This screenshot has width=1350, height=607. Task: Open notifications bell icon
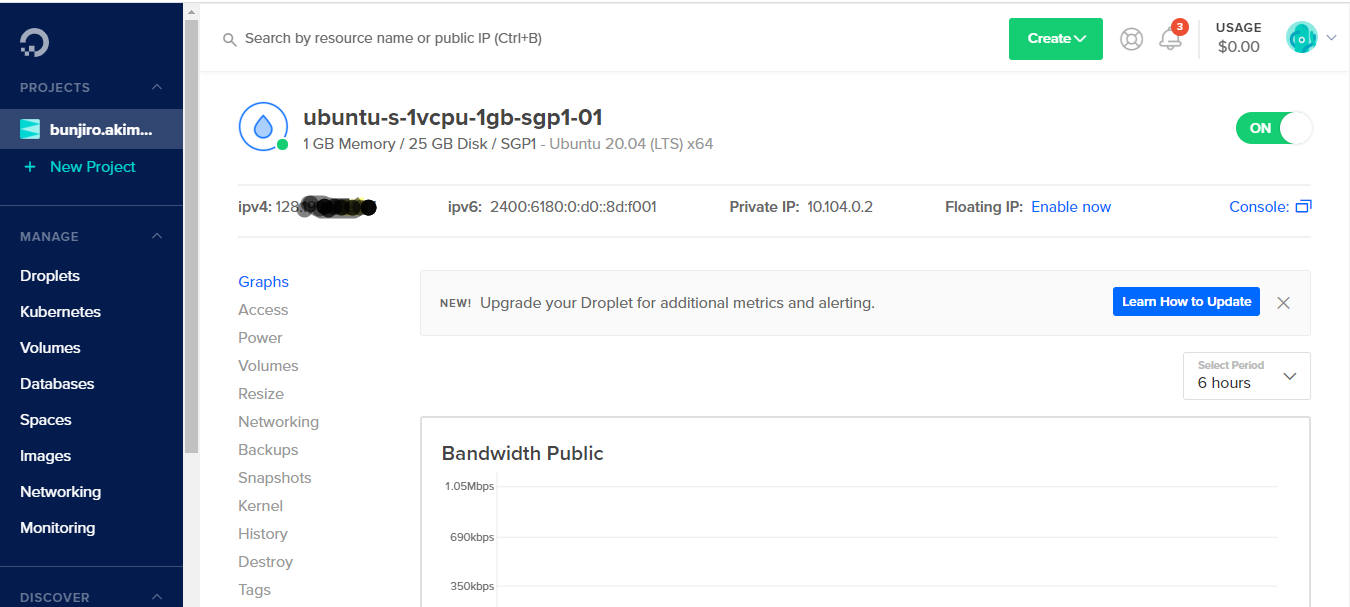pos(1170,39)
